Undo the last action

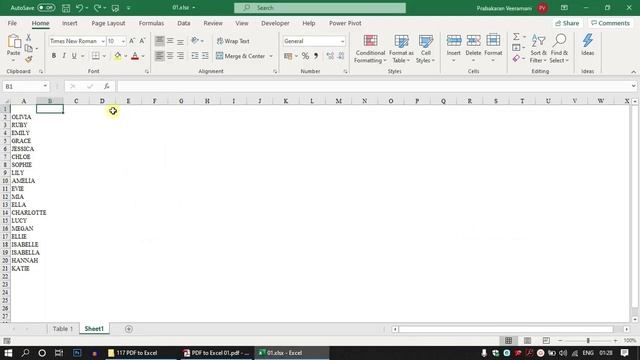tap(80, 8)
